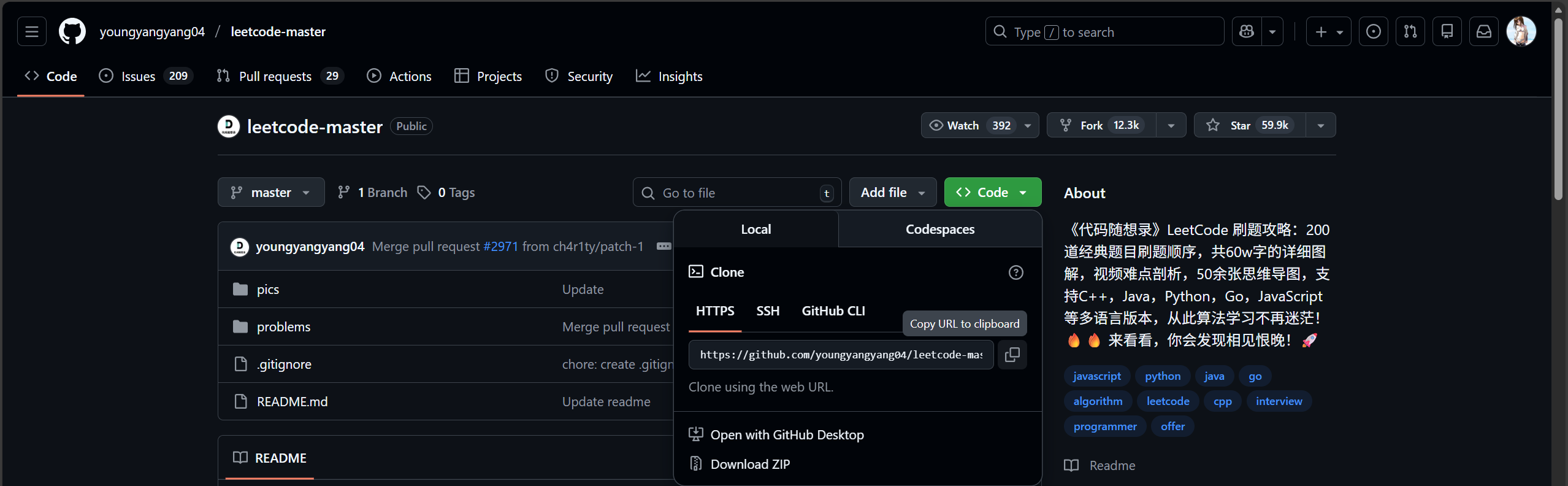Viewport: 1568px width, 486px height.
Task: Toggle the green Code dropdown button
Action: [993, 193]
